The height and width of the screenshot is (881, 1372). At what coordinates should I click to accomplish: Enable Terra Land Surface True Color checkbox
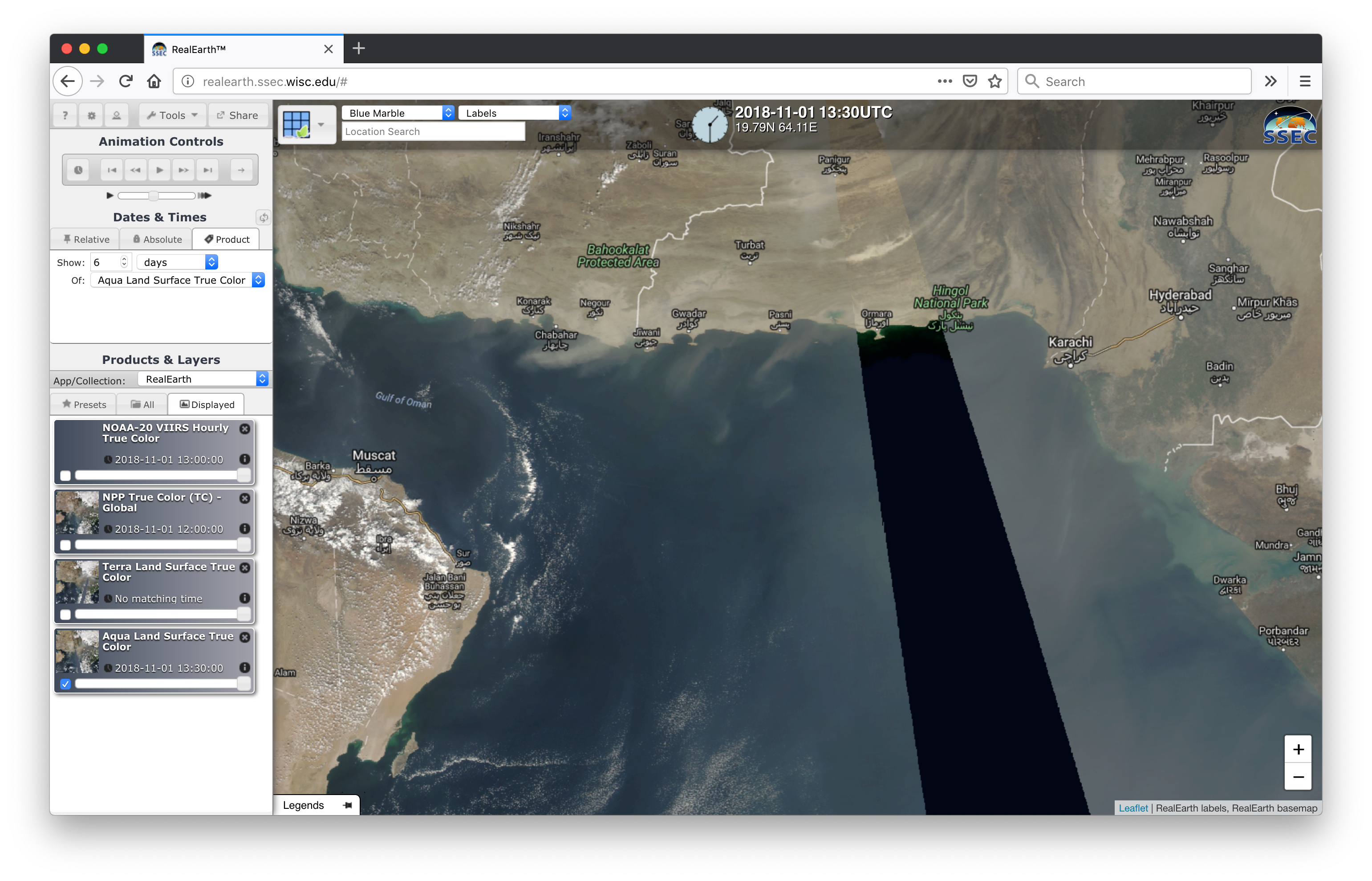(x=66, y=614)
